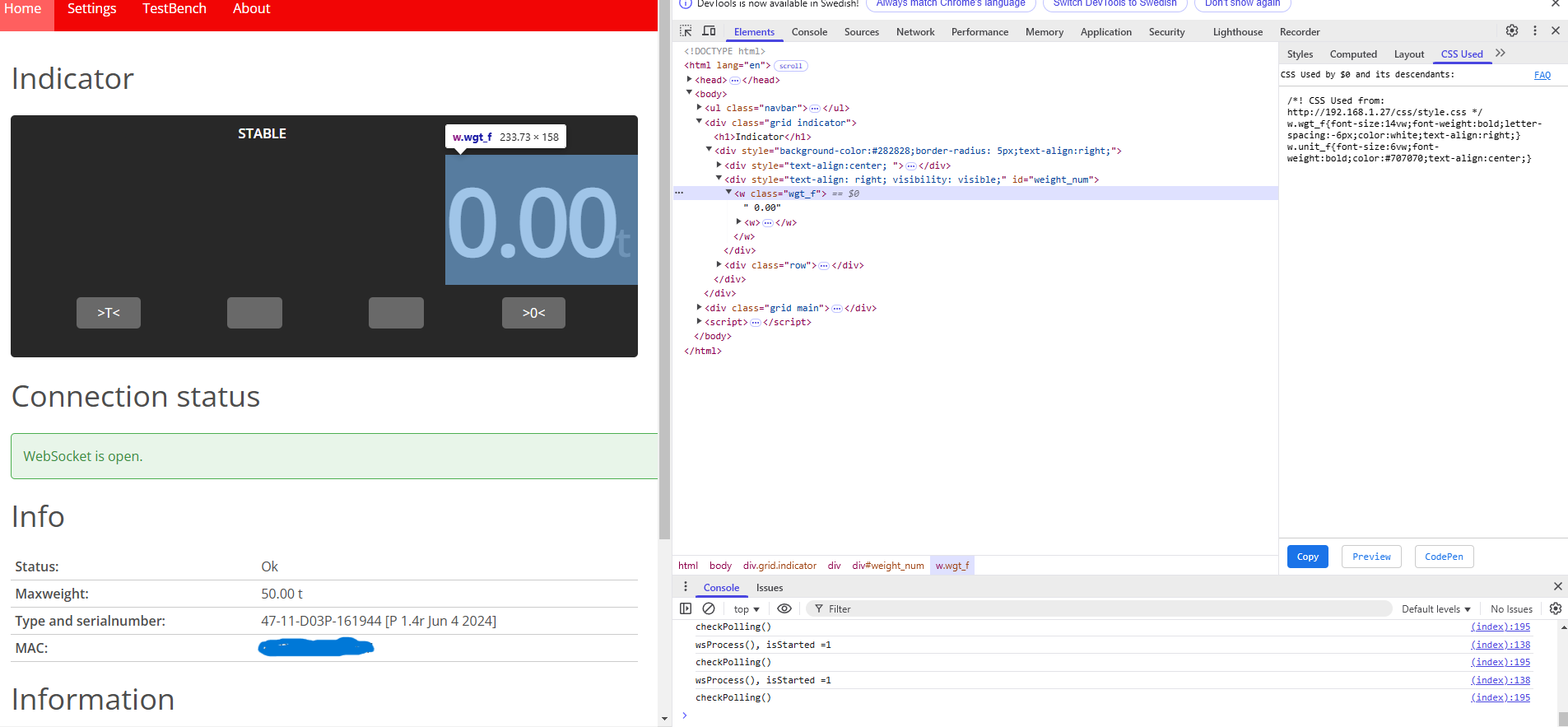Expand the head element node
The width and height of the screenshot is (1568, 727).
tap(690, 80)
